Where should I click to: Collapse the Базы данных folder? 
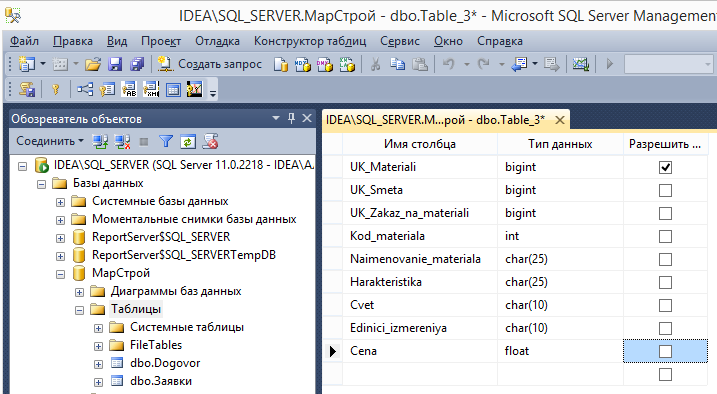click(x=41, y=184)
